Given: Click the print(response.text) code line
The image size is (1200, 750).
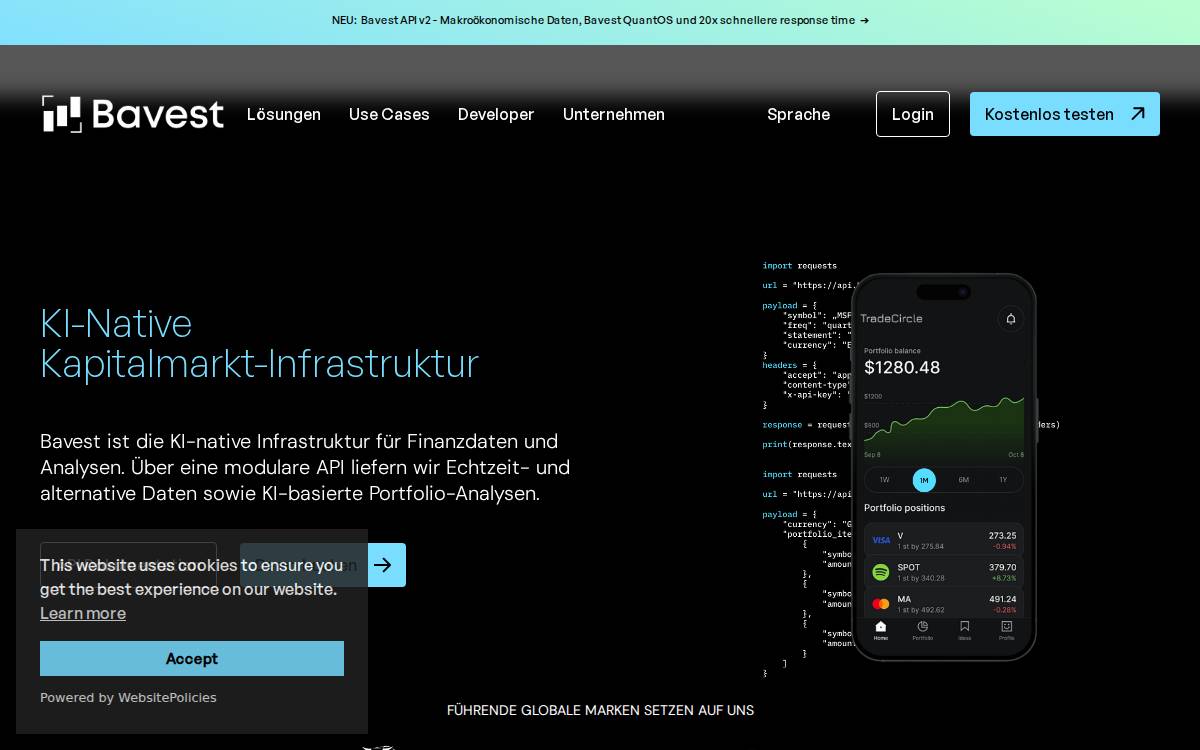Looking at the screenshot, I should point(807,444).
